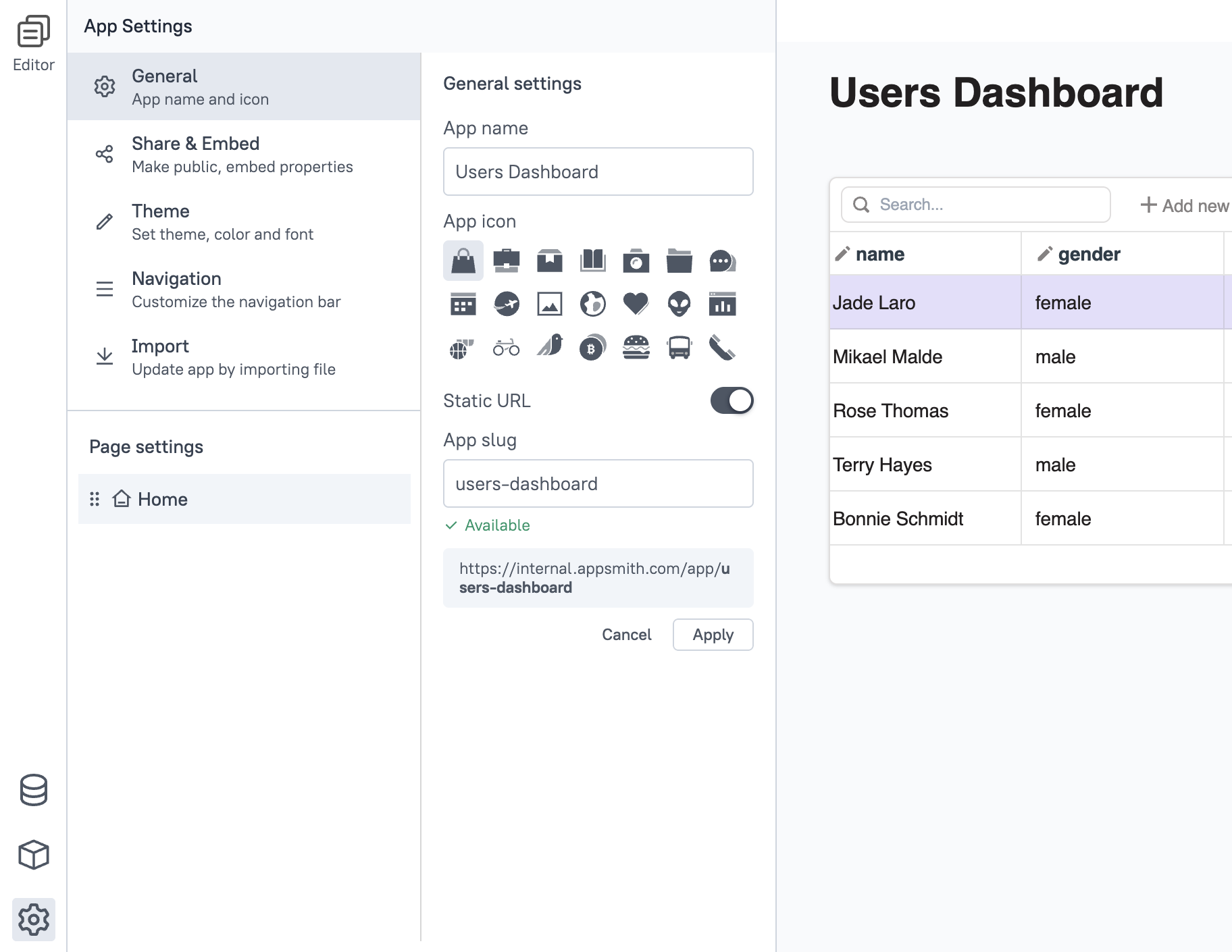1232x952 pixels.
Task: Select the shopping bag app icon
Action: tap(463, 261)
